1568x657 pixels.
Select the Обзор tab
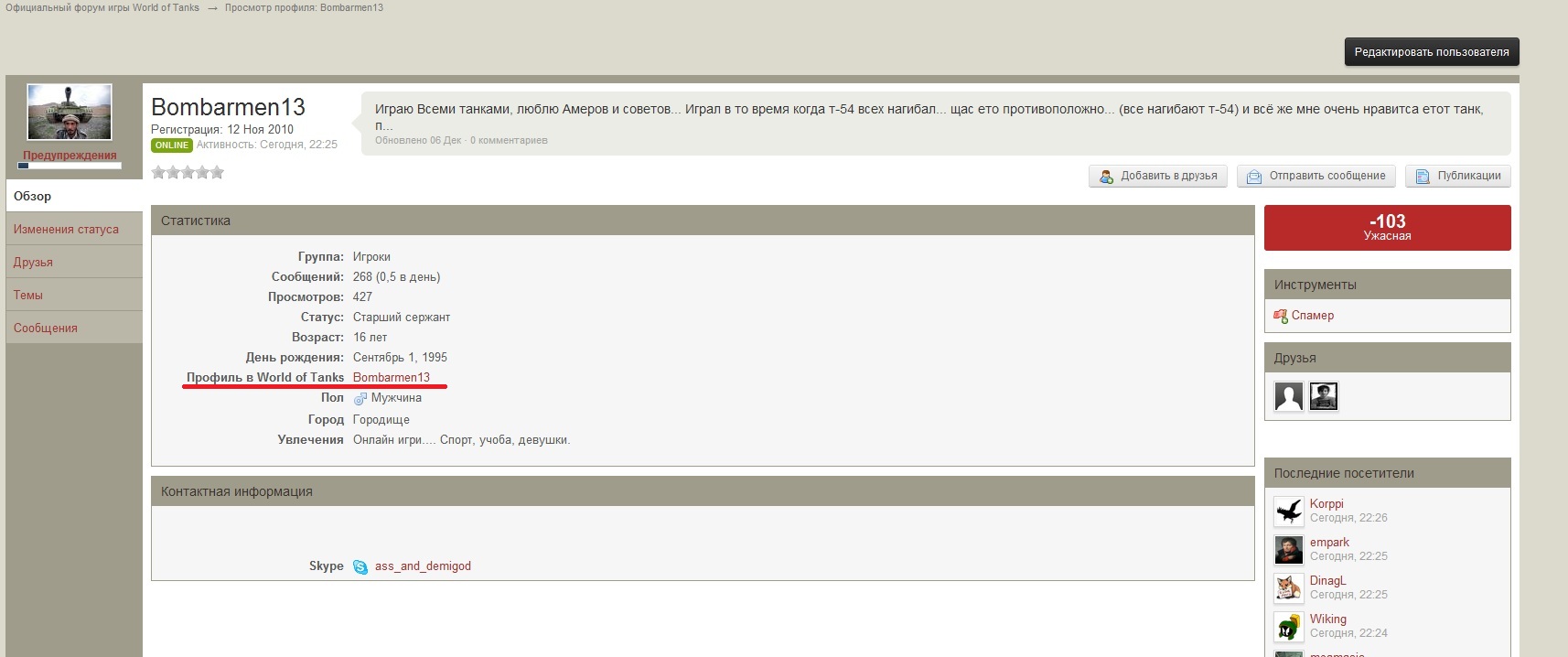[x=74, y=196]
